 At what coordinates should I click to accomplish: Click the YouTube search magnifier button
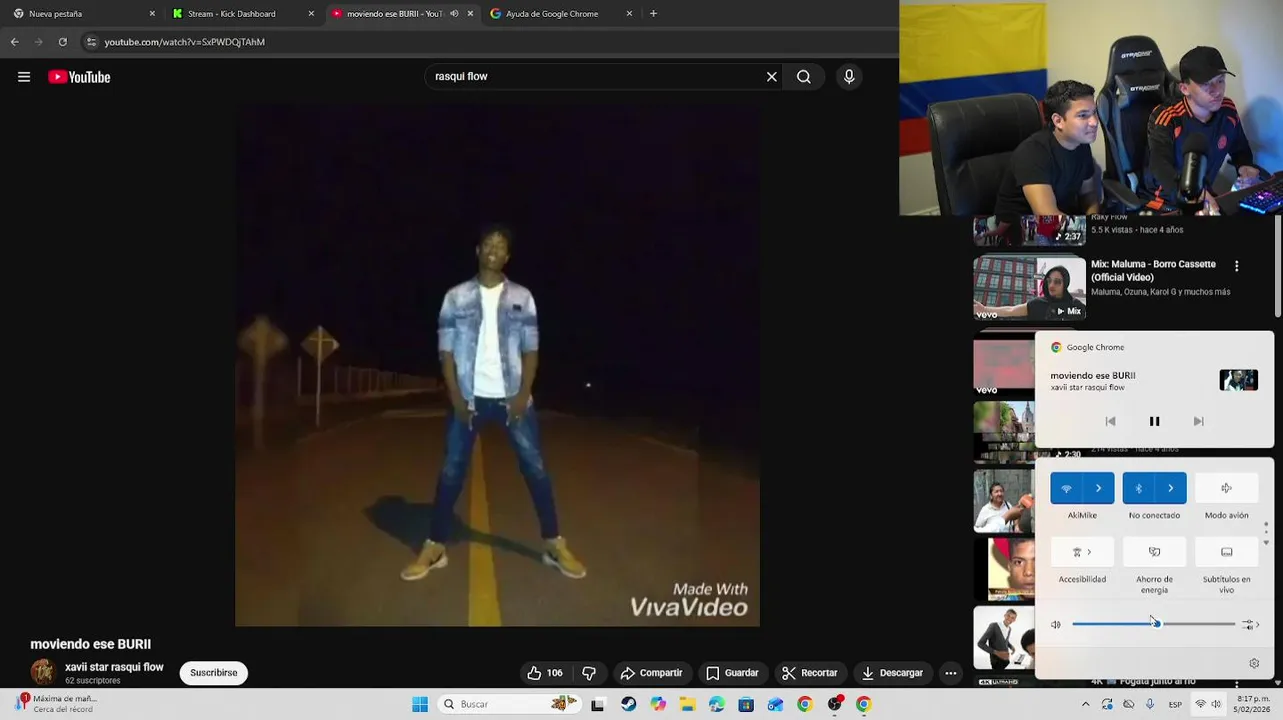point(804,77)
